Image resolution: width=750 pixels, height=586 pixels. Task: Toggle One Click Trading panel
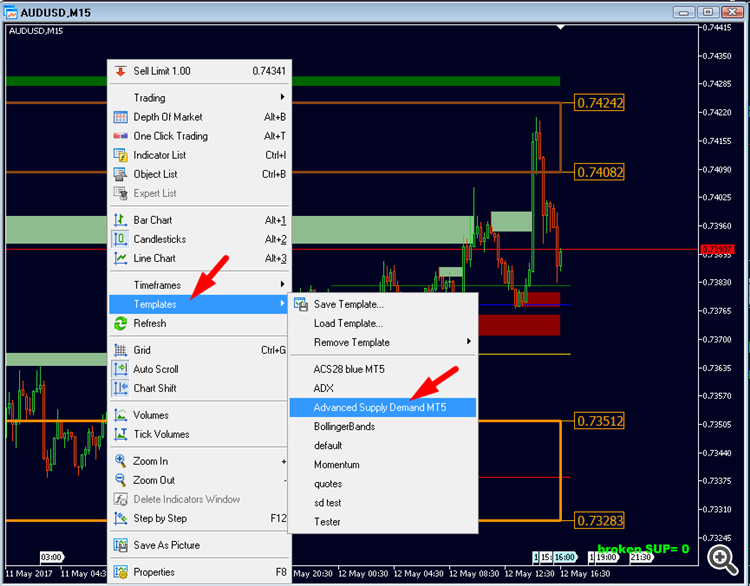point(199,136)
